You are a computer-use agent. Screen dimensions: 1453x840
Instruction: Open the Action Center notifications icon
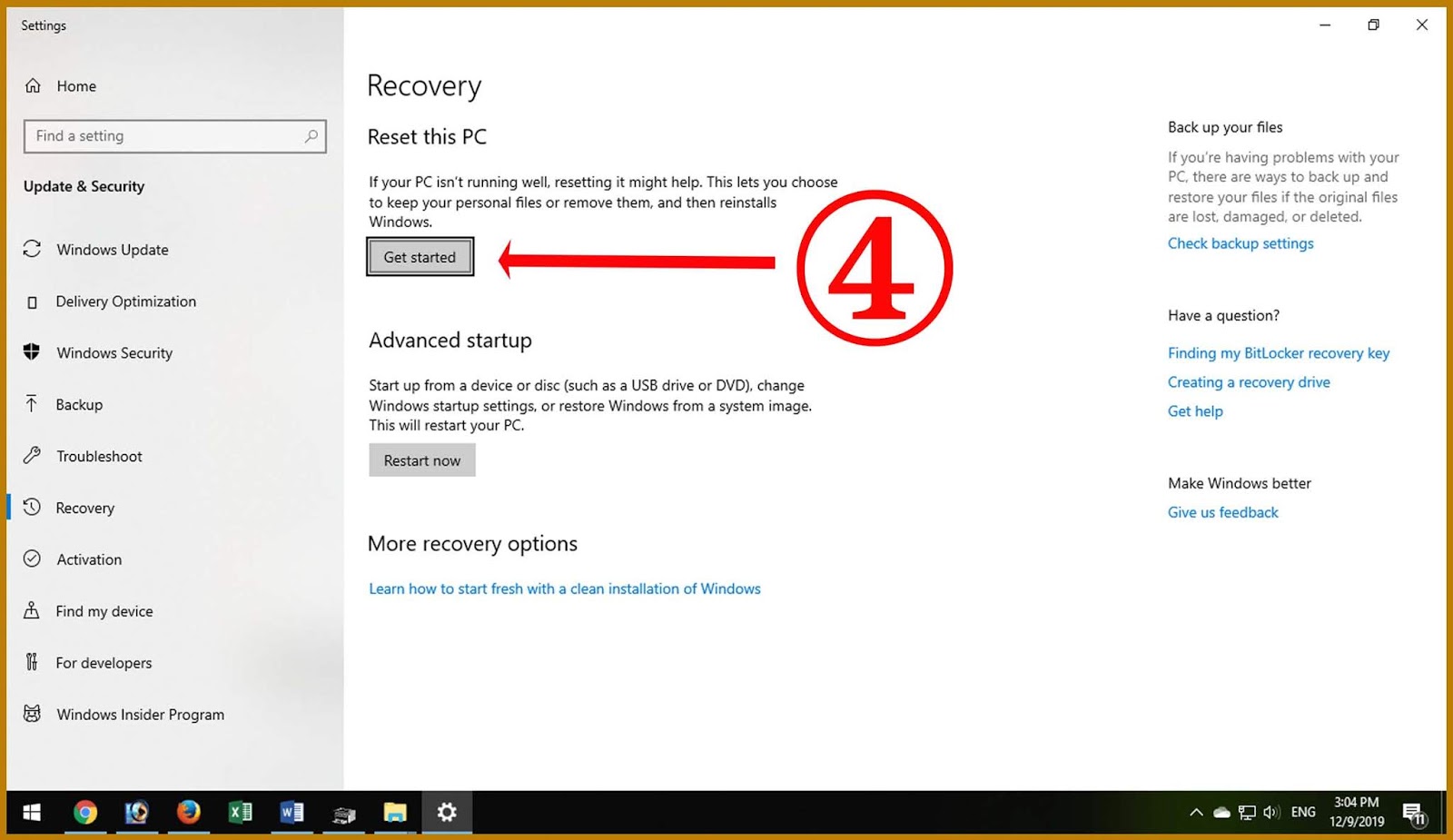[1415, 814]
